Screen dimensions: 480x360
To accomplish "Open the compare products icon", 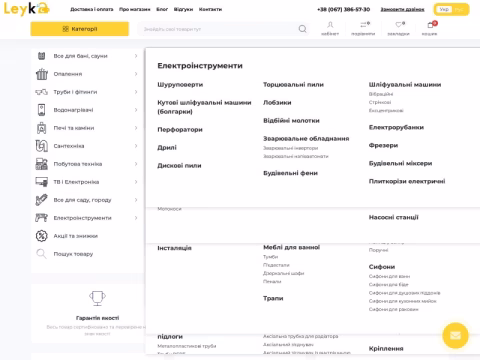I will click(x=364, y=25).
